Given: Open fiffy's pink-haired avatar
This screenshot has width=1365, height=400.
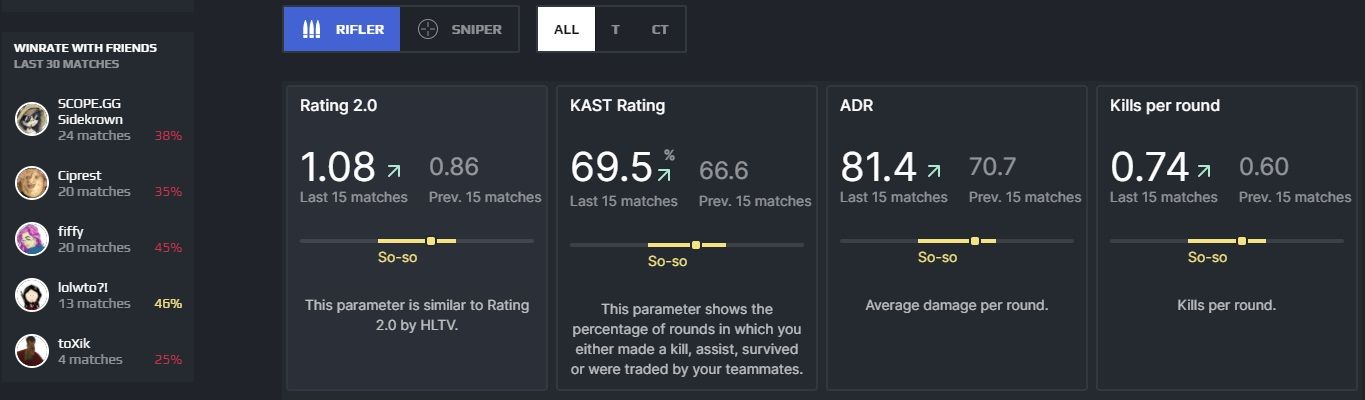Looking at the screenshot, I should click(x=32, y=239).
